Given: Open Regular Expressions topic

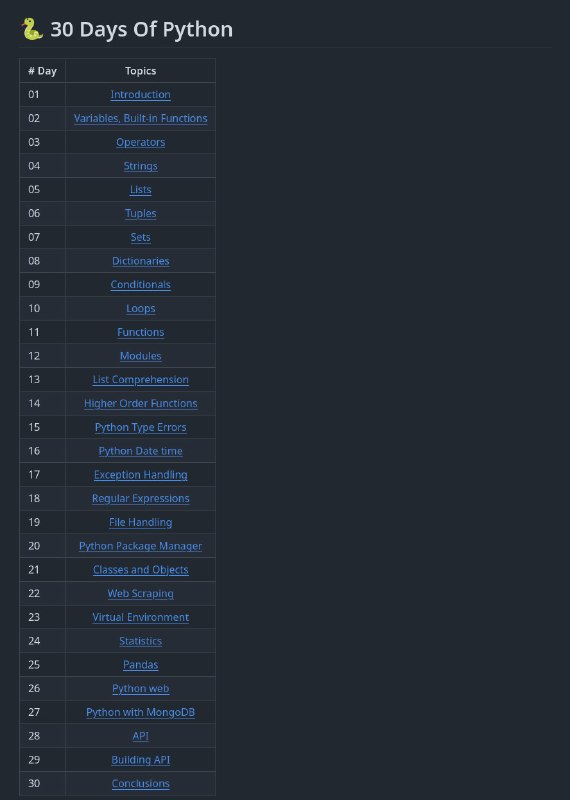Looking at the screenshot, I should point(140,498).
